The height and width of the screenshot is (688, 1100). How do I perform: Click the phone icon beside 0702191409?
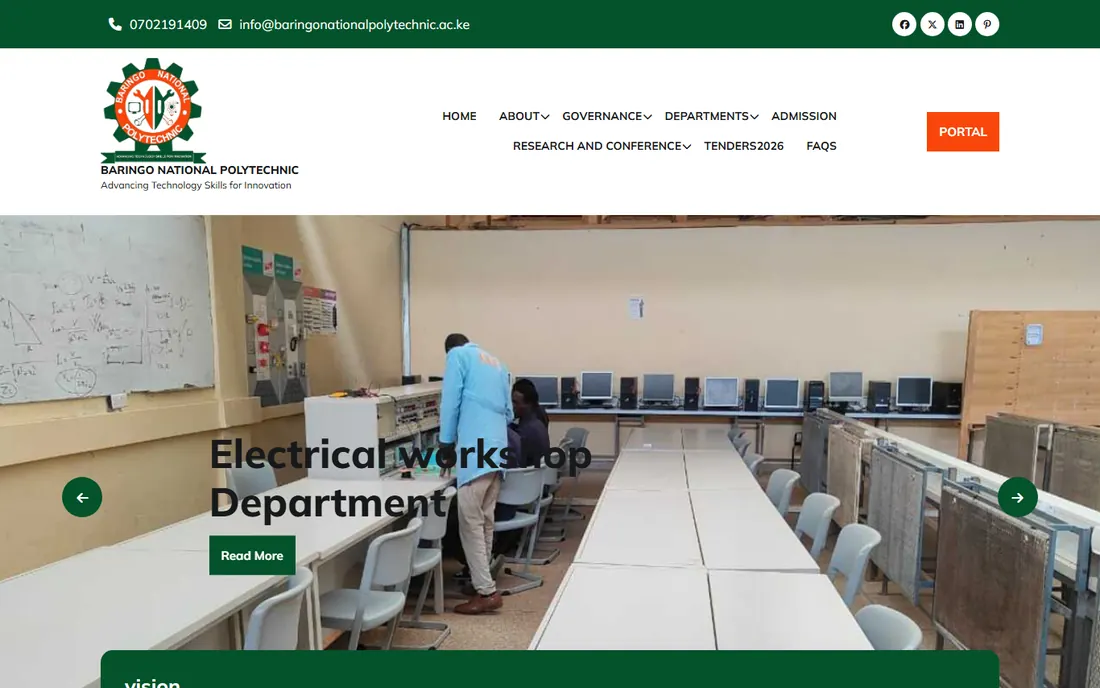[x=115, y=25]
